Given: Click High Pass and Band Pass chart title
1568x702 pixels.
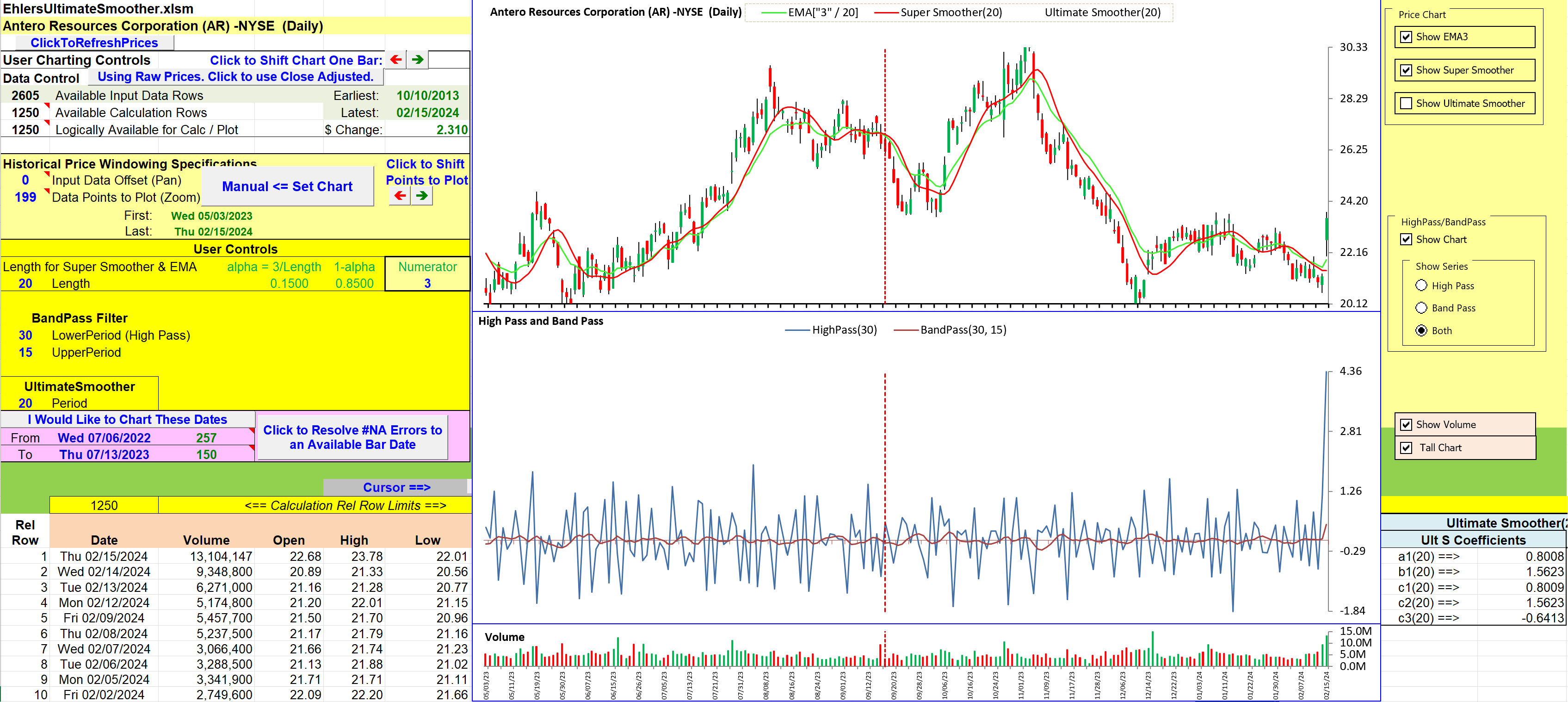Looking at the screenshot, I should (x=541, y=321).
